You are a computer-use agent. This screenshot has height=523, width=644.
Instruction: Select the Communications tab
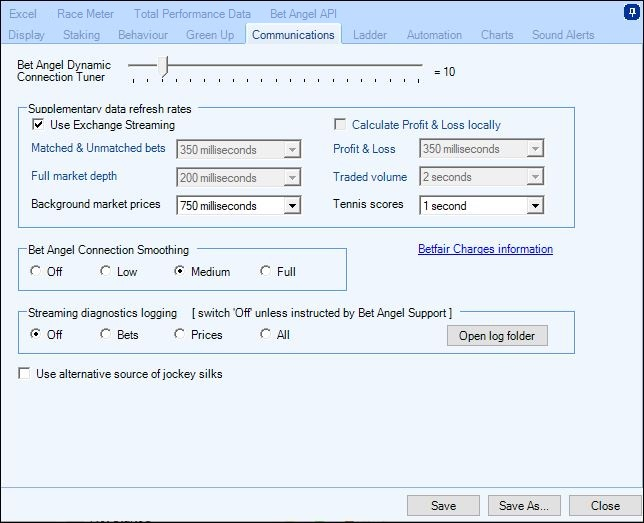(293, 35)
